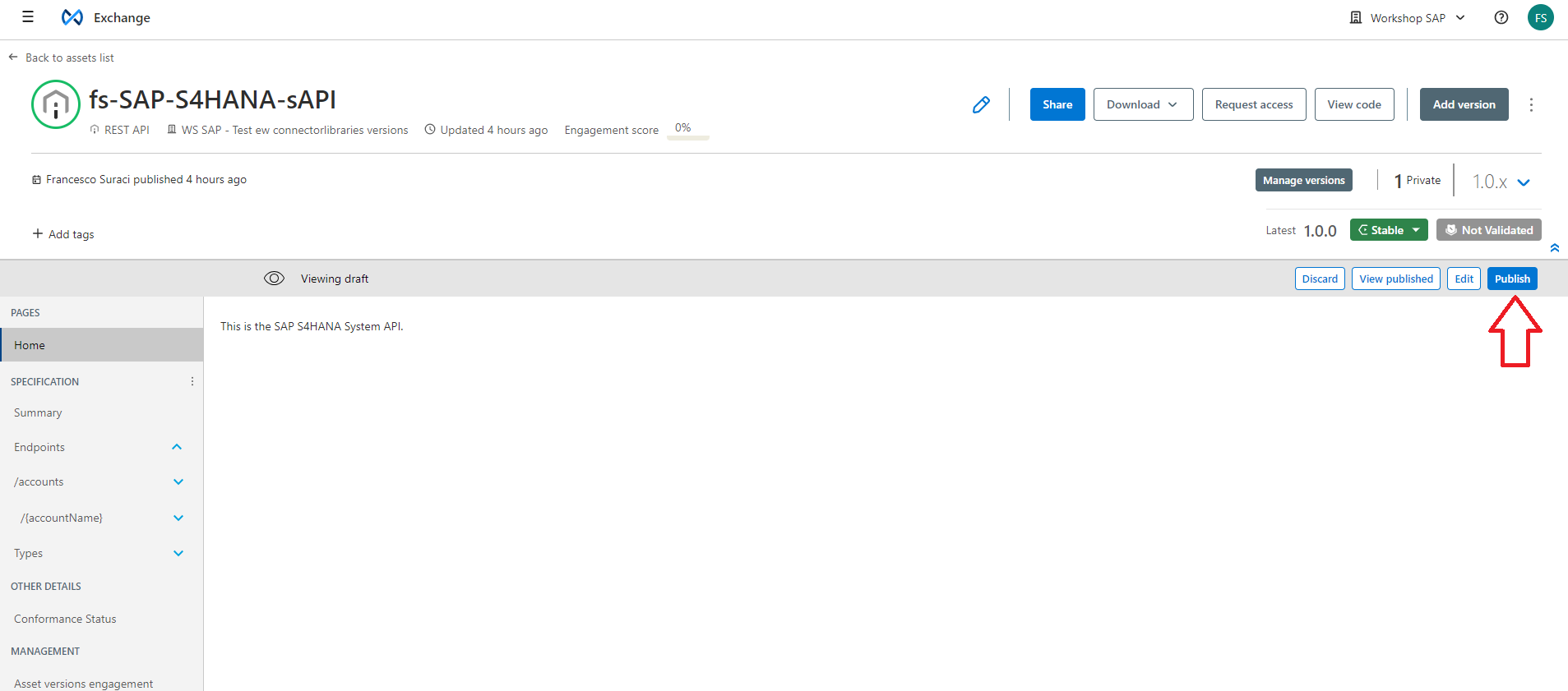Click the View published button
This screenshot has width=1568, height=691.
1396,279
